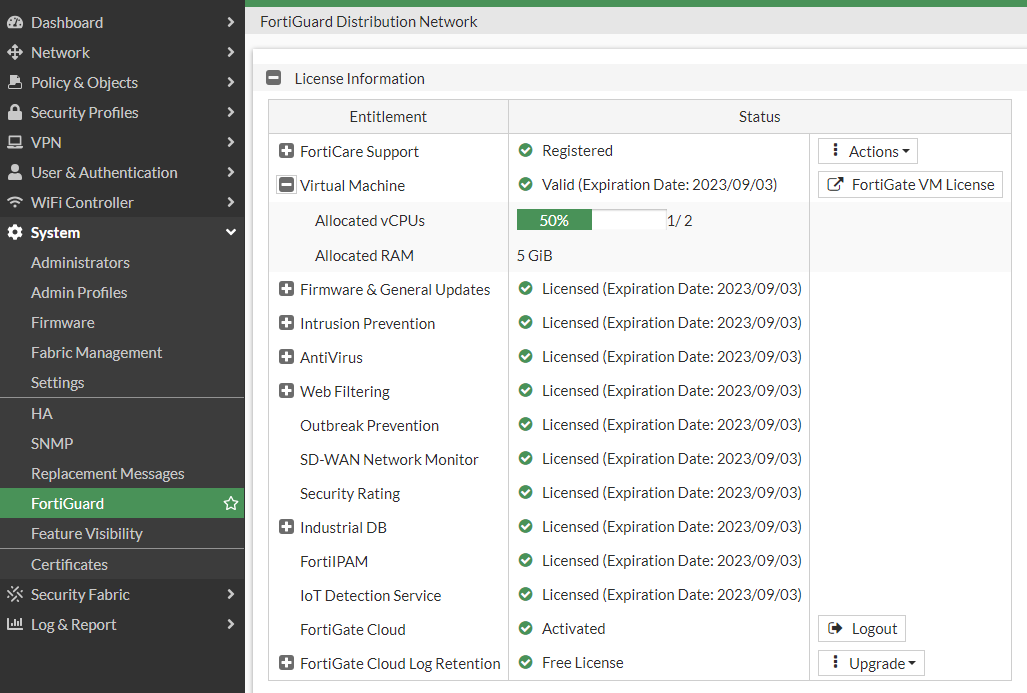1027x693 pixels.
Task: Click green check icon beside Registered
Action: [525, 151]
